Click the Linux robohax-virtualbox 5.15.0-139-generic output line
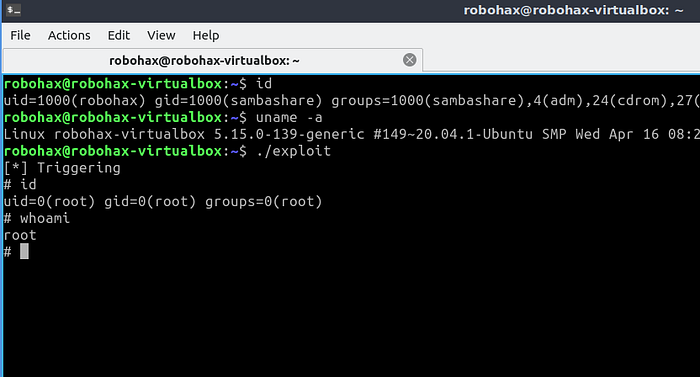 tap(351, 134)
